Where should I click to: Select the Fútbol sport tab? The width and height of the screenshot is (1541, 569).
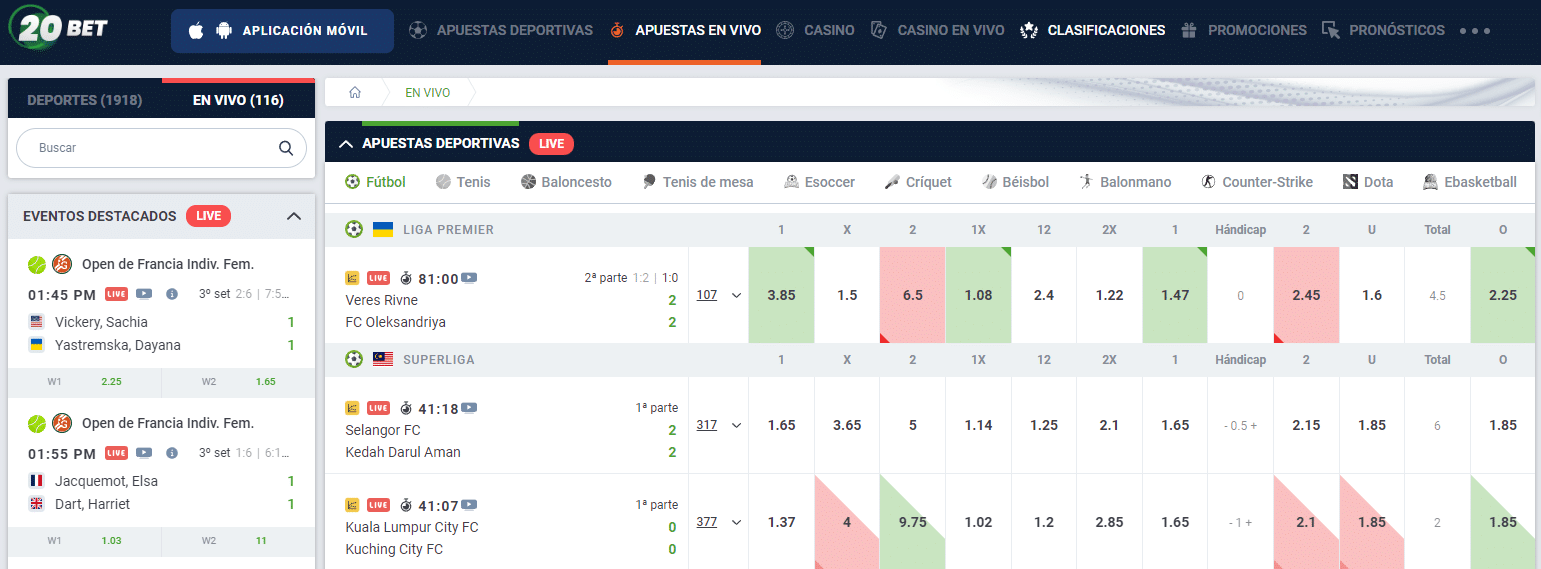click(375, 182)
